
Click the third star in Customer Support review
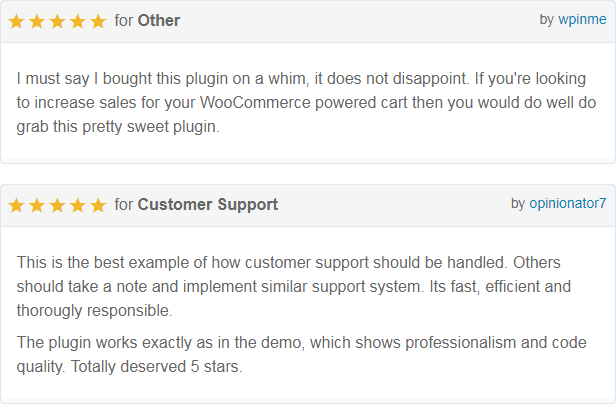click(x=57, y=205)
